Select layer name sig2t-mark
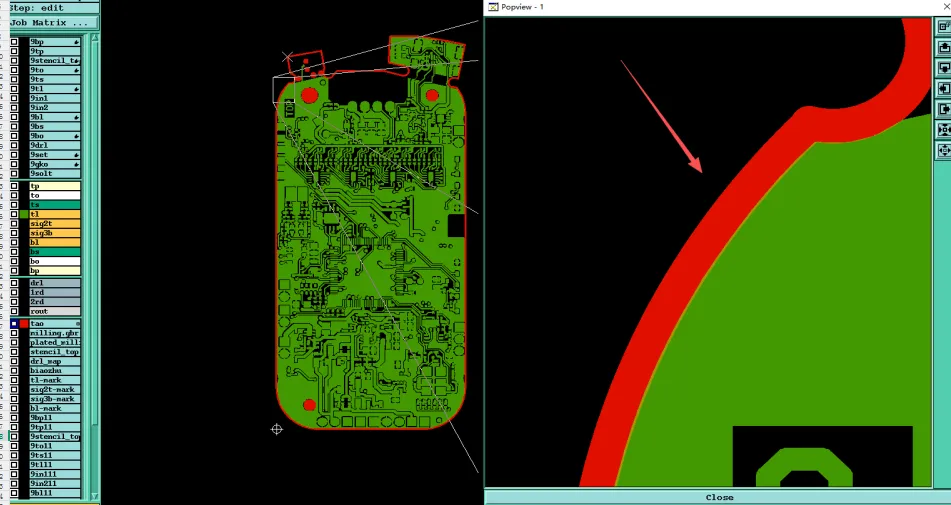This screenshot has width=951, height=505. [55, 389]
